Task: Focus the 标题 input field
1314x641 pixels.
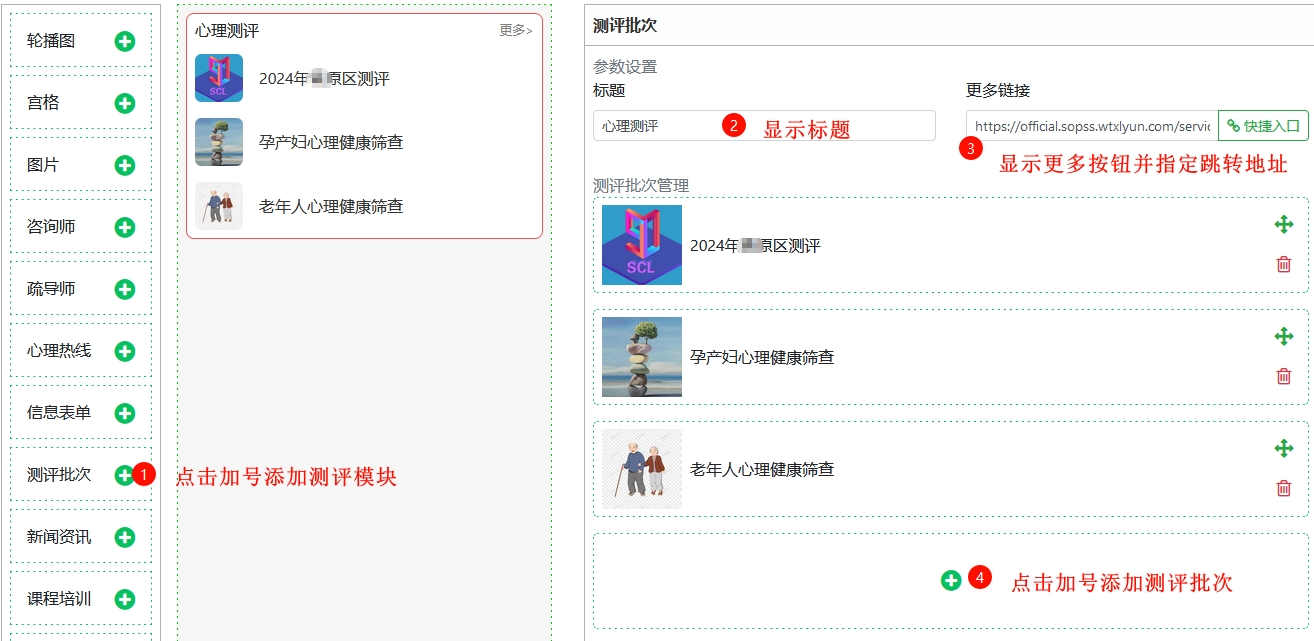Action: pyautogui.click(x=764, y=126)
